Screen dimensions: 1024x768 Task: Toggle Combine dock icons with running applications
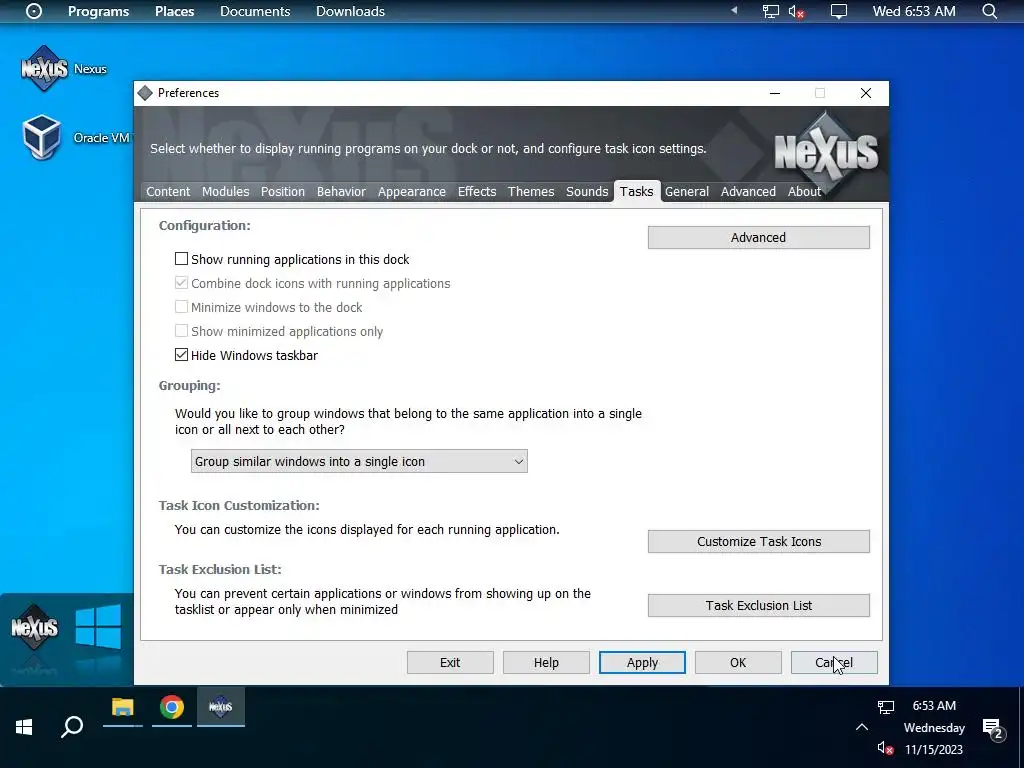181,283
